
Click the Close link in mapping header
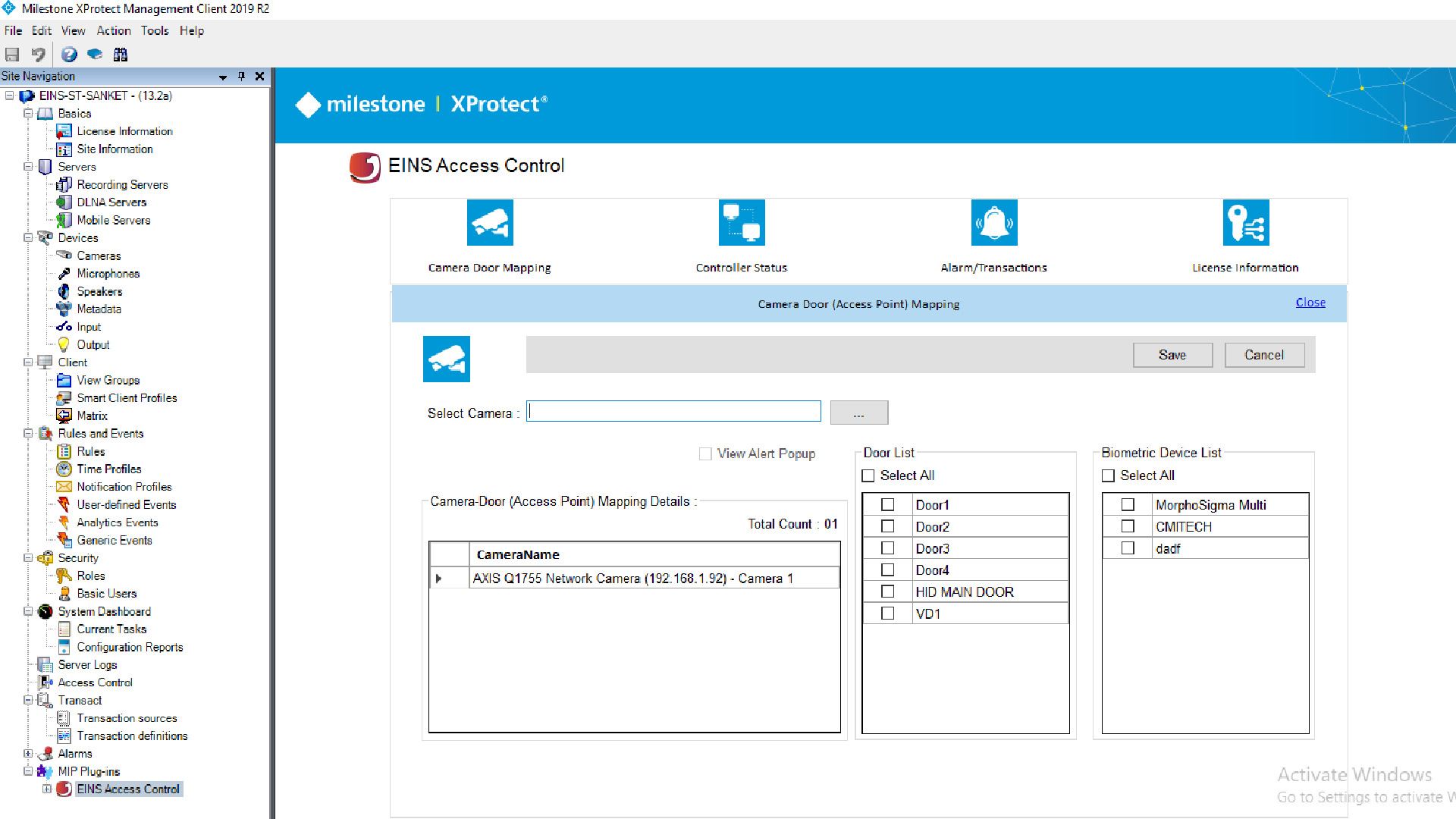pyautogui.click(x=1310, y=303)
